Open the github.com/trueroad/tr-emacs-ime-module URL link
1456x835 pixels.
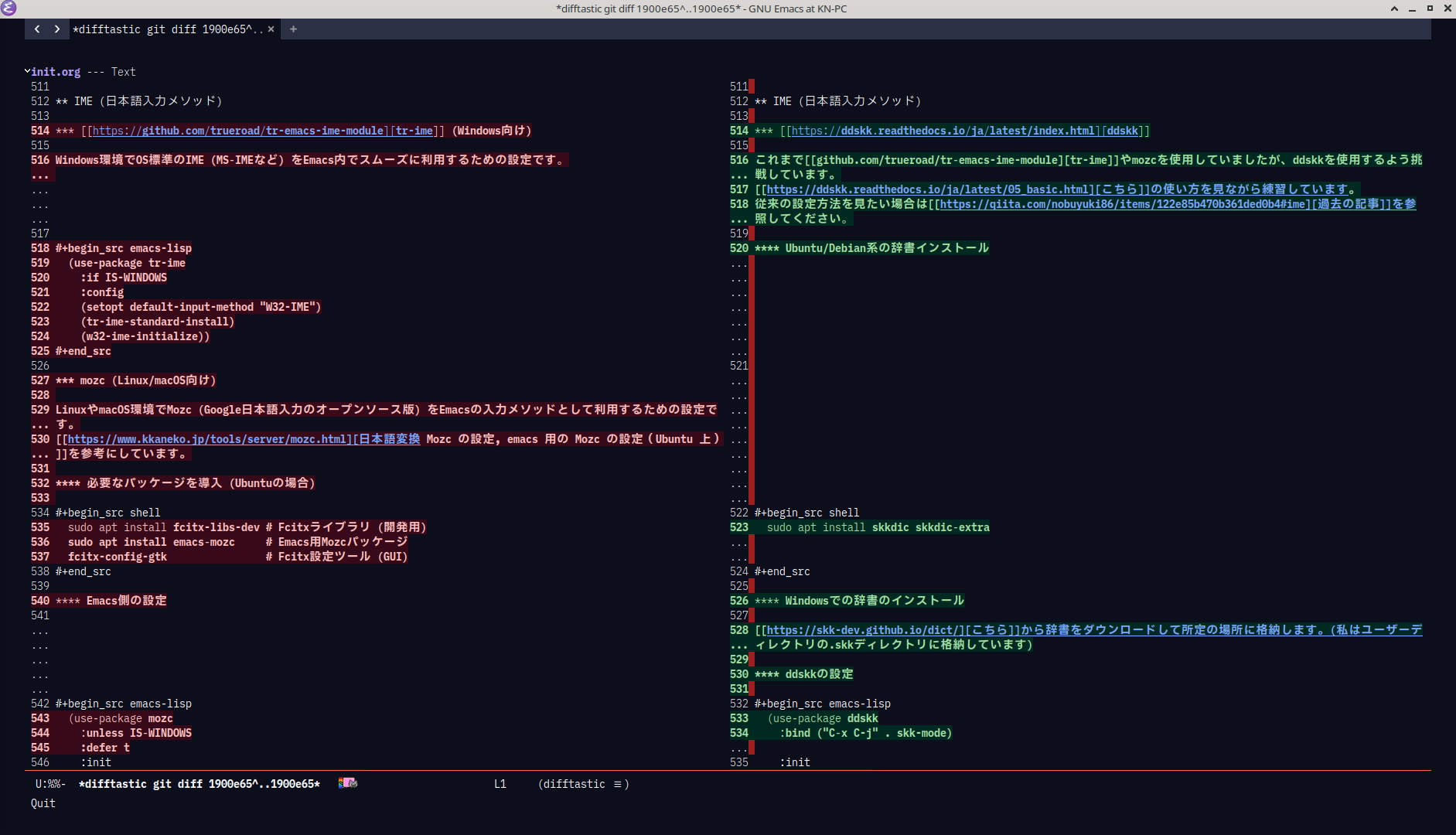(238, 131)
